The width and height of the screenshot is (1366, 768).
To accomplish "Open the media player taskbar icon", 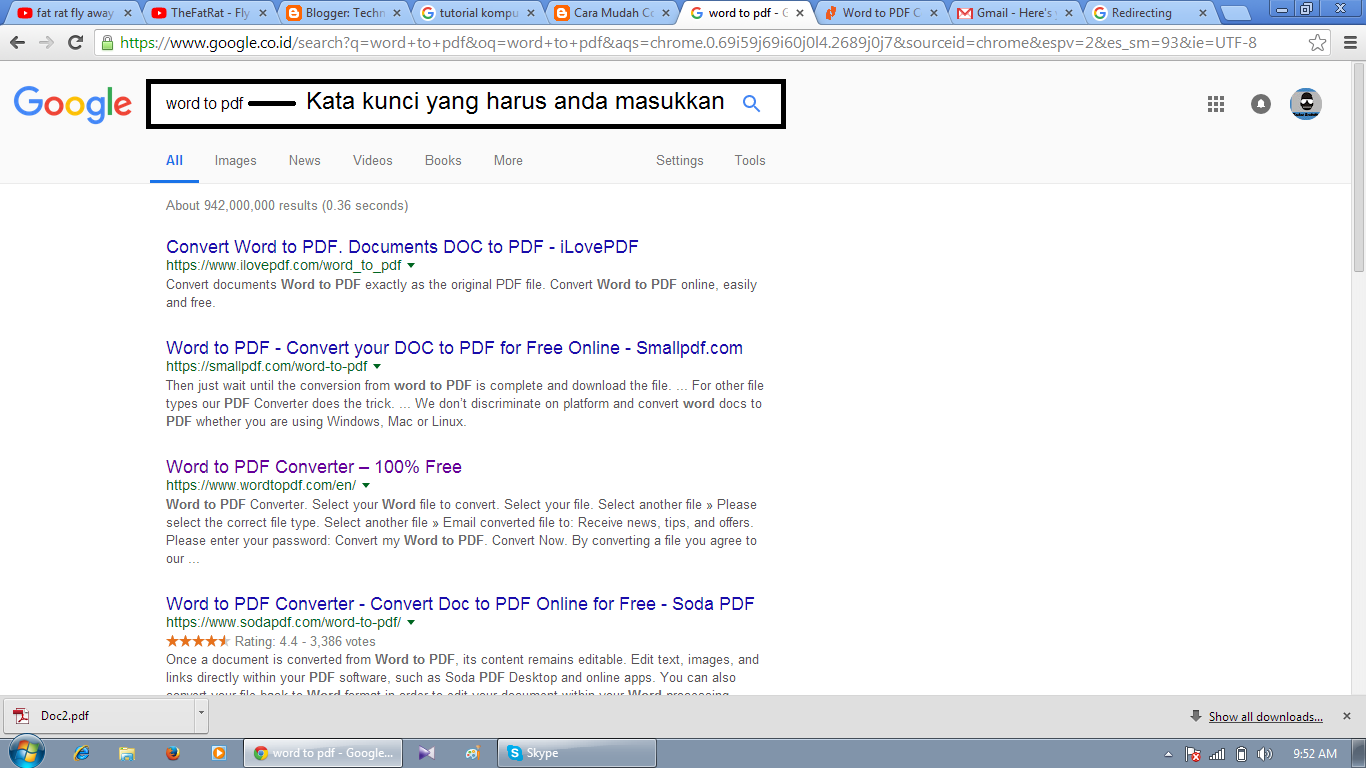I will click(218, 753).
